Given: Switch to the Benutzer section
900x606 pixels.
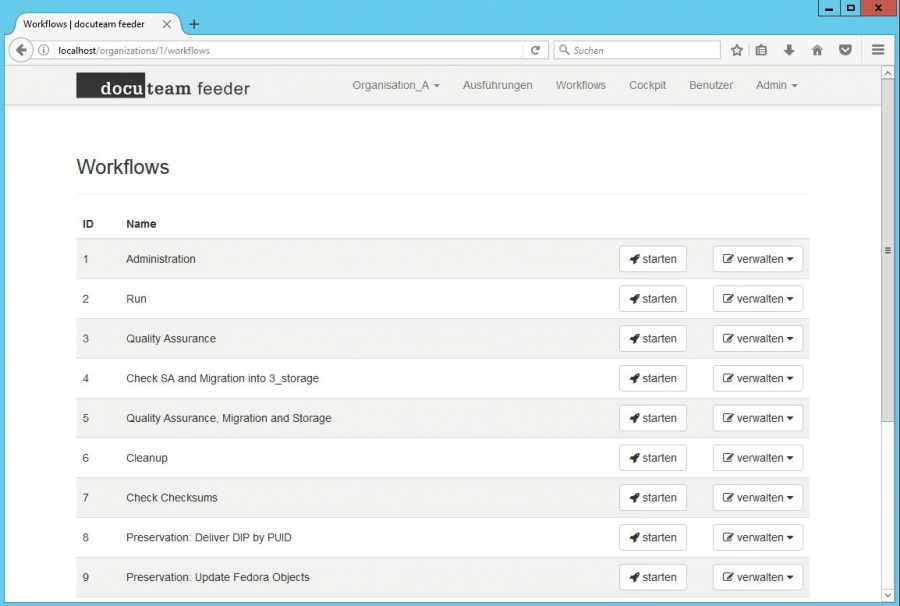Looking at the screenshot, I should click(711, 85).
